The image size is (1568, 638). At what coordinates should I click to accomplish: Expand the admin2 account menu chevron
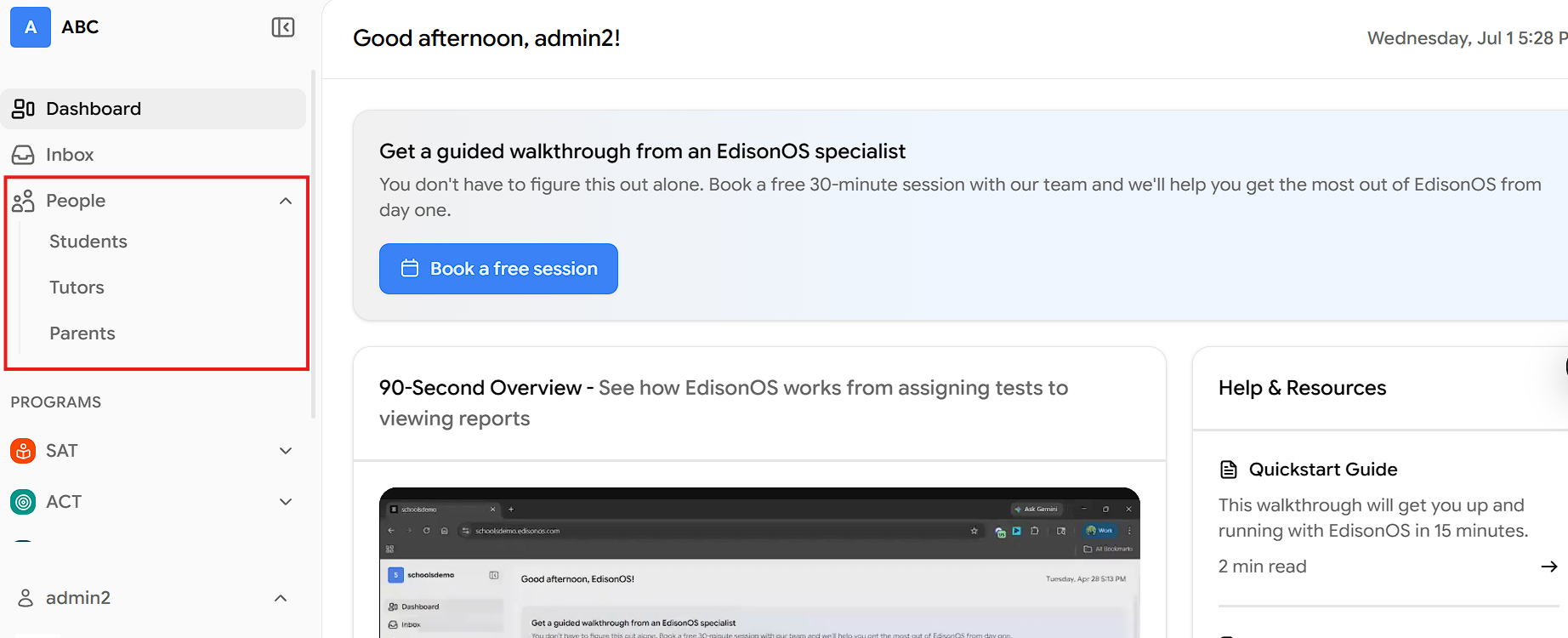pyautogui.click(x=281, y=598)
